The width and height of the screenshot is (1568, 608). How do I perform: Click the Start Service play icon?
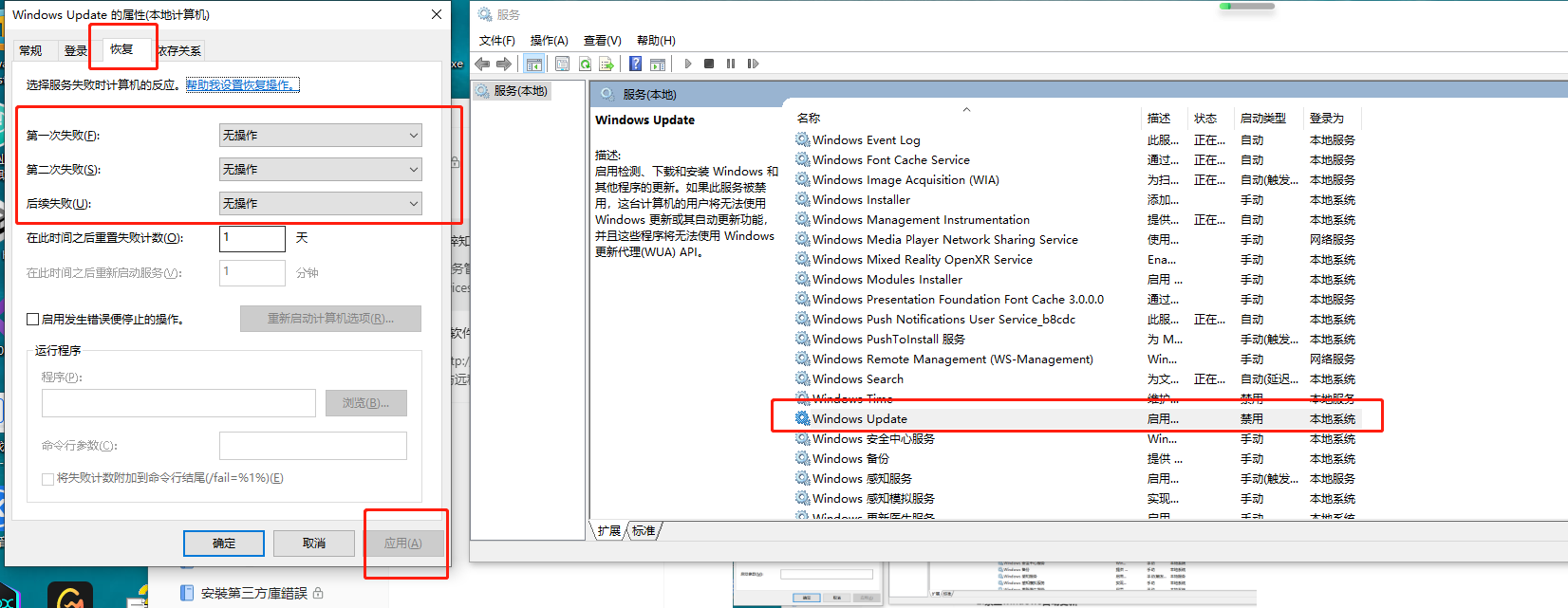[688, 64]
